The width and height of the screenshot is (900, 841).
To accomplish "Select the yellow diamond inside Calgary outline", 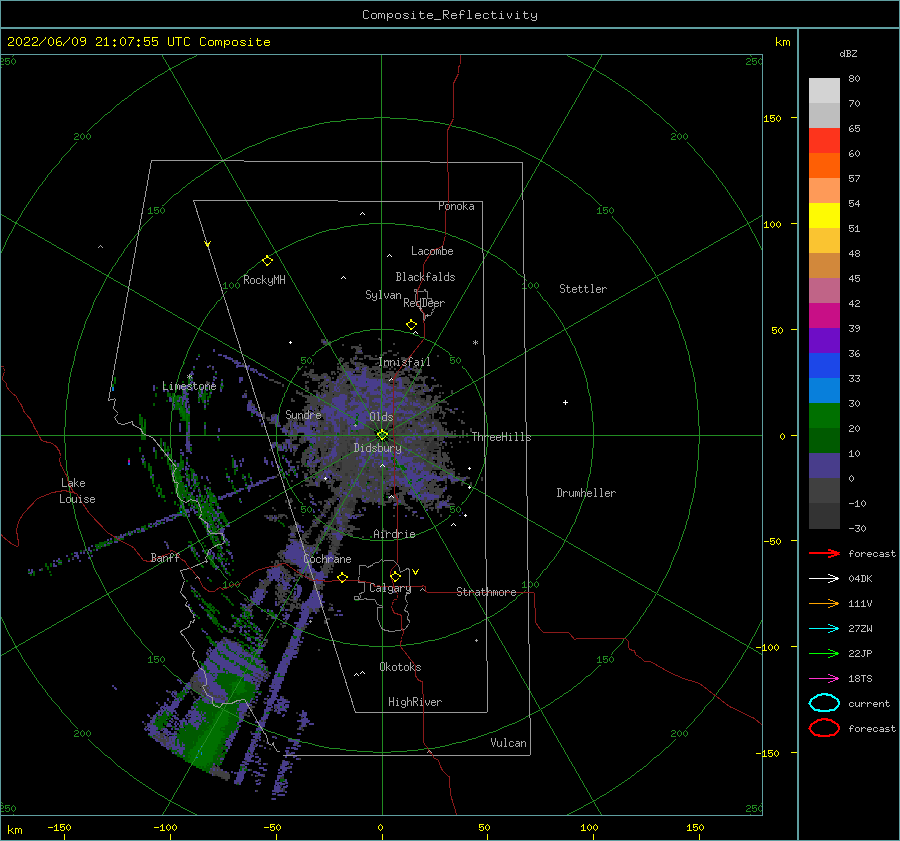I will (395, 576).
